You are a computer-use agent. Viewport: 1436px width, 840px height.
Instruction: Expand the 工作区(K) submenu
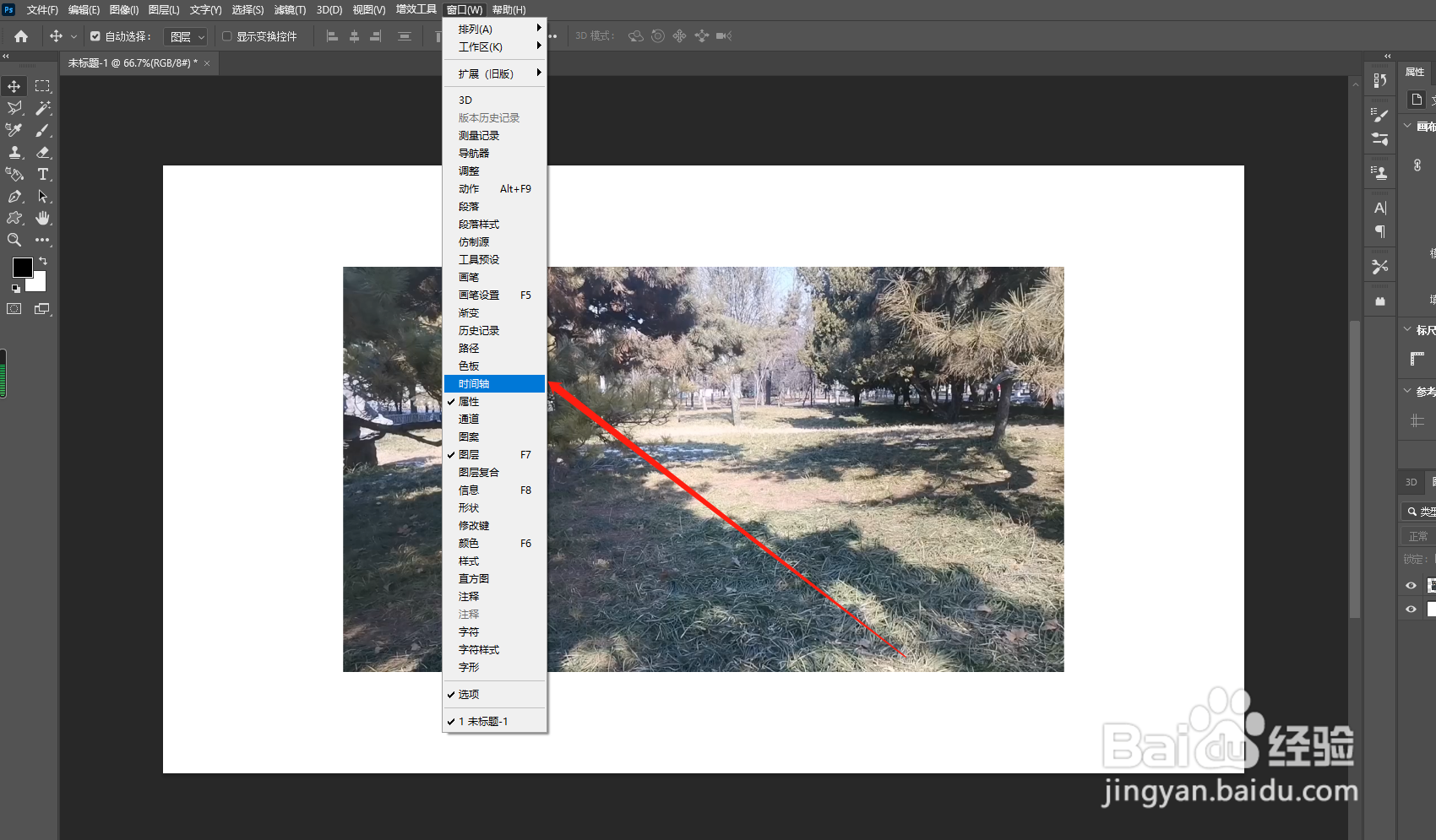495,47
